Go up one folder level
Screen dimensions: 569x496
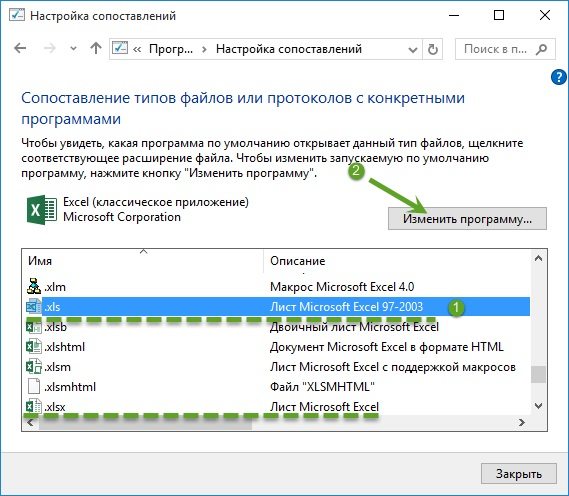(x=96, y=48)
